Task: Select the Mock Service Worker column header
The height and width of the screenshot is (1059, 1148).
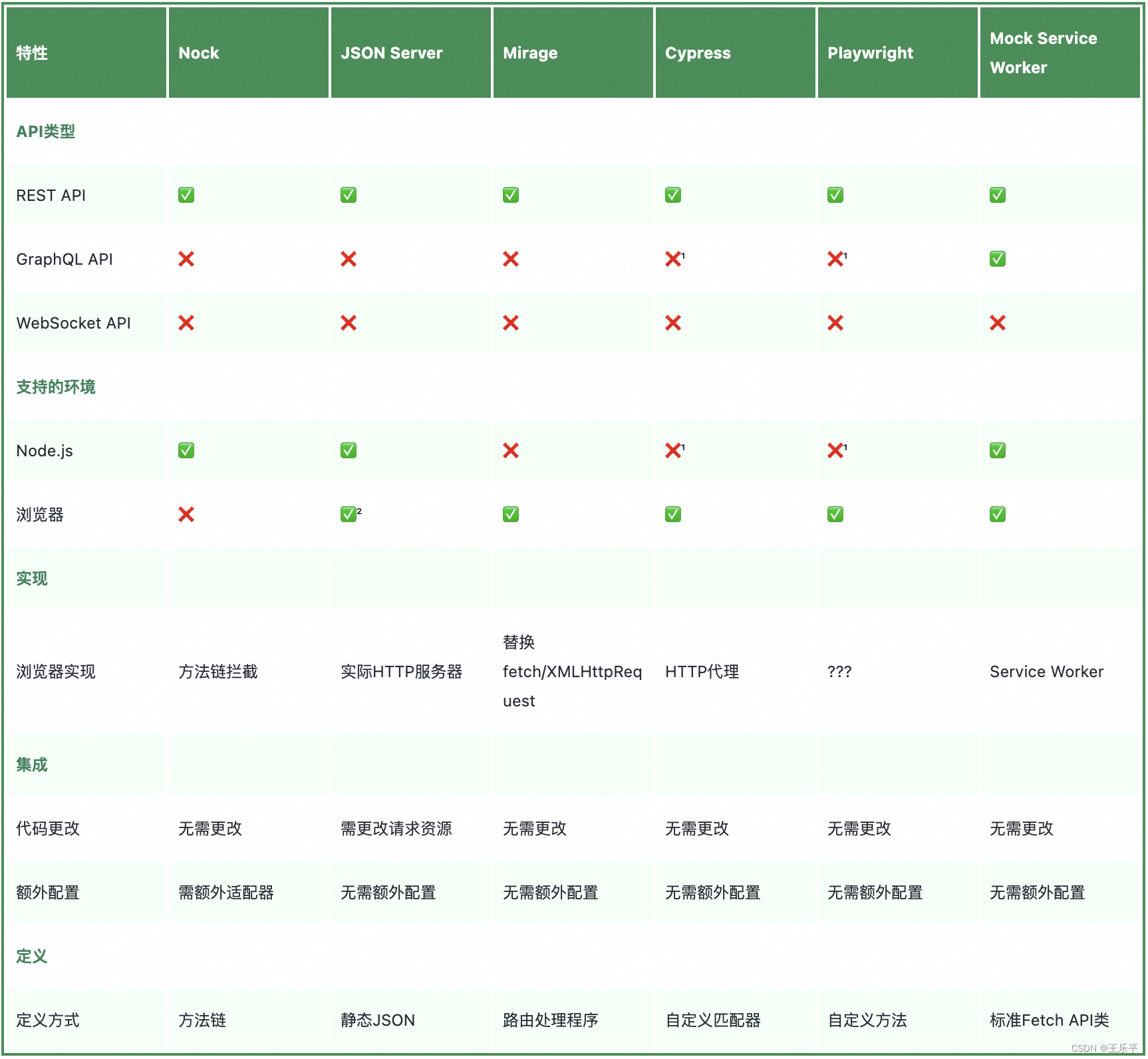Action: [x=1060, y=53]
